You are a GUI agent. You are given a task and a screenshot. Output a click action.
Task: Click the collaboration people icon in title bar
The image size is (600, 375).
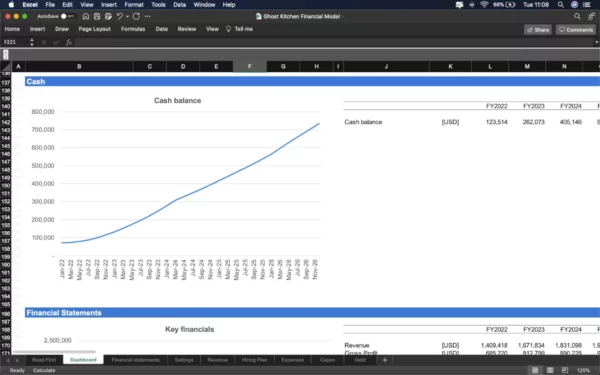[x=592, y=16]
